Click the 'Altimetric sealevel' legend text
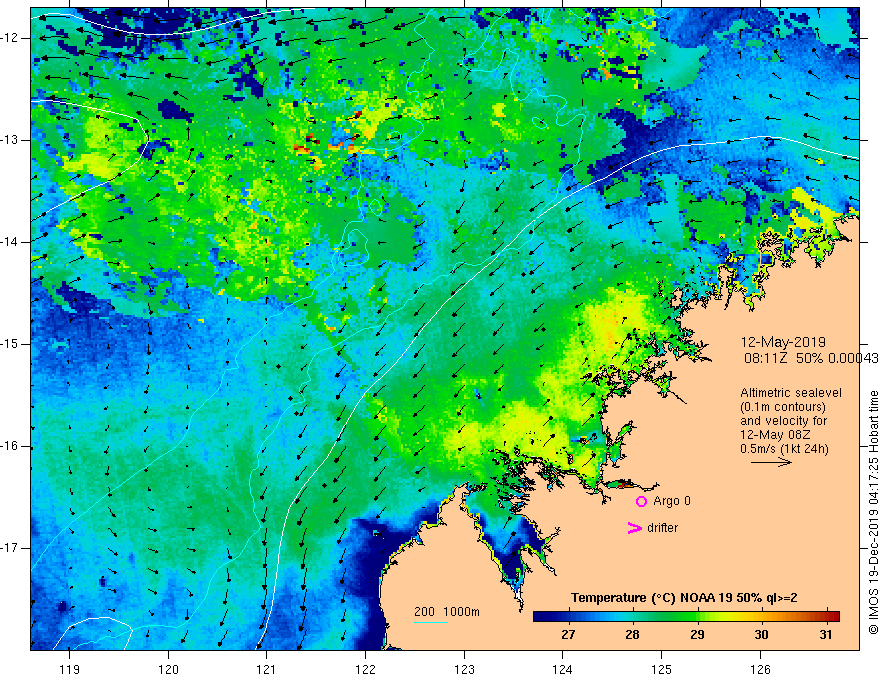Screen dimensions: 880x680 [791, 393]
